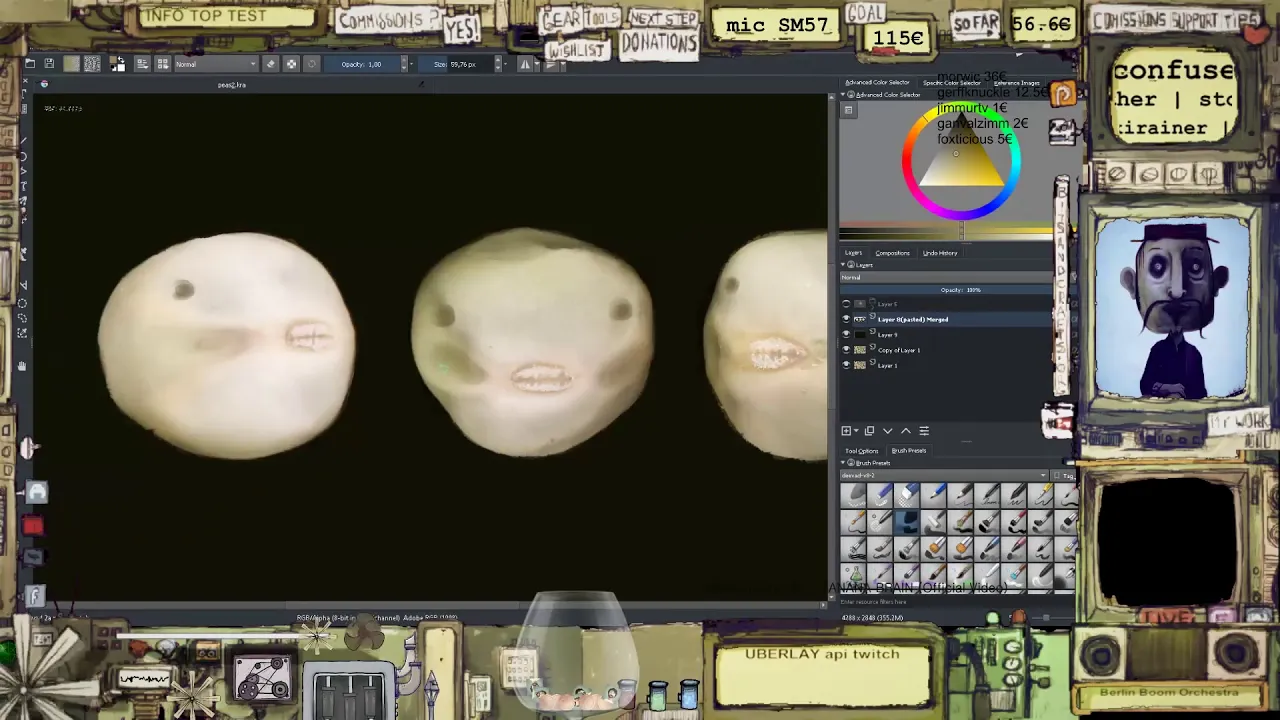Screen dimensions: 1280x720
Task: Click the Layer 1 thumbnail
Action: click(860, 366)
